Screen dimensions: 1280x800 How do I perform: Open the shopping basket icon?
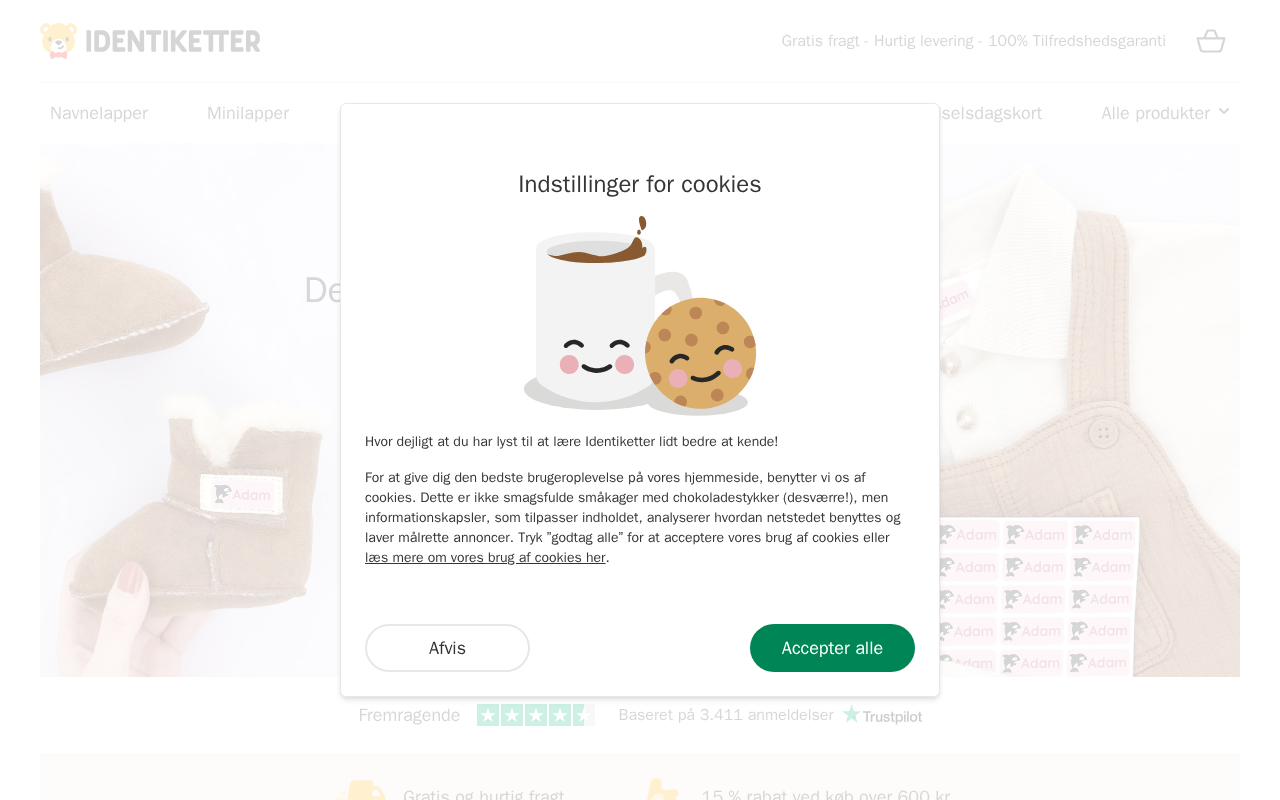point(1211,41)
